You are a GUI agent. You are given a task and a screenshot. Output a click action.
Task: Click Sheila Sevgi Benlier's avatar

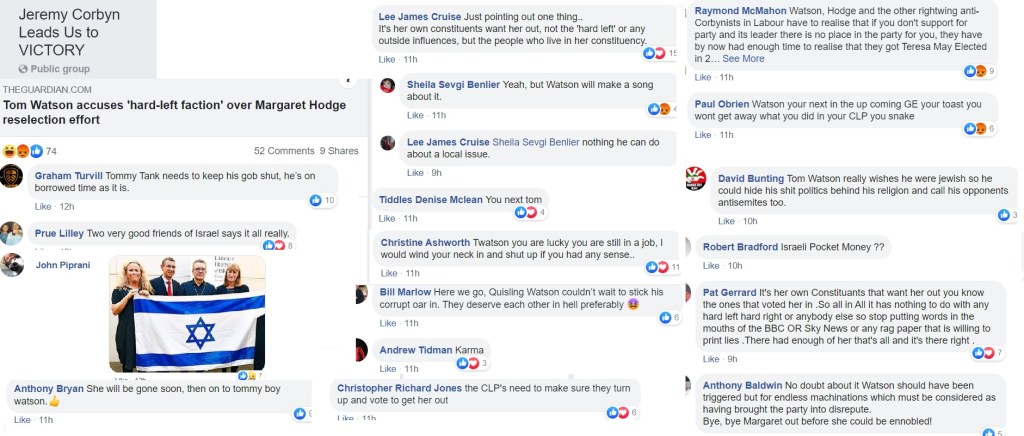point(387,85)
